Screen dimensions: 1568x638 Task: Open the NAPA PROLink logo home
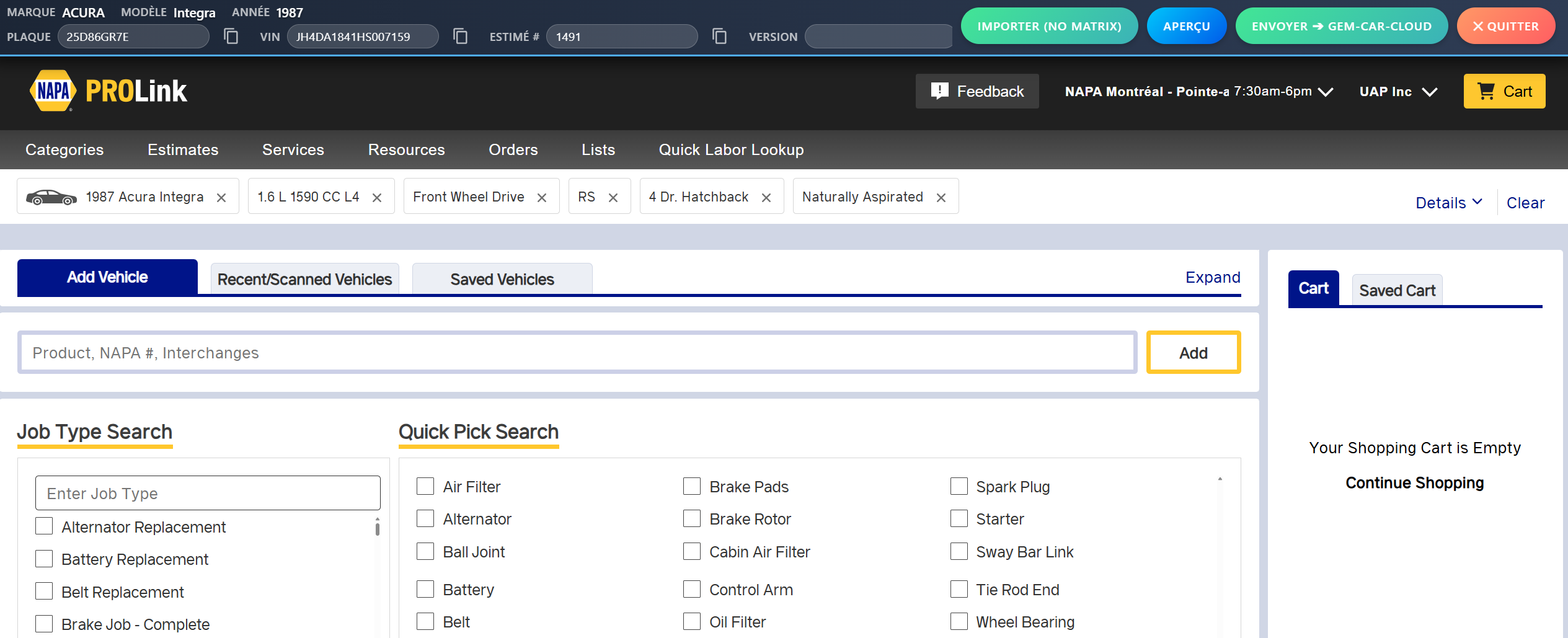point(108,91)
